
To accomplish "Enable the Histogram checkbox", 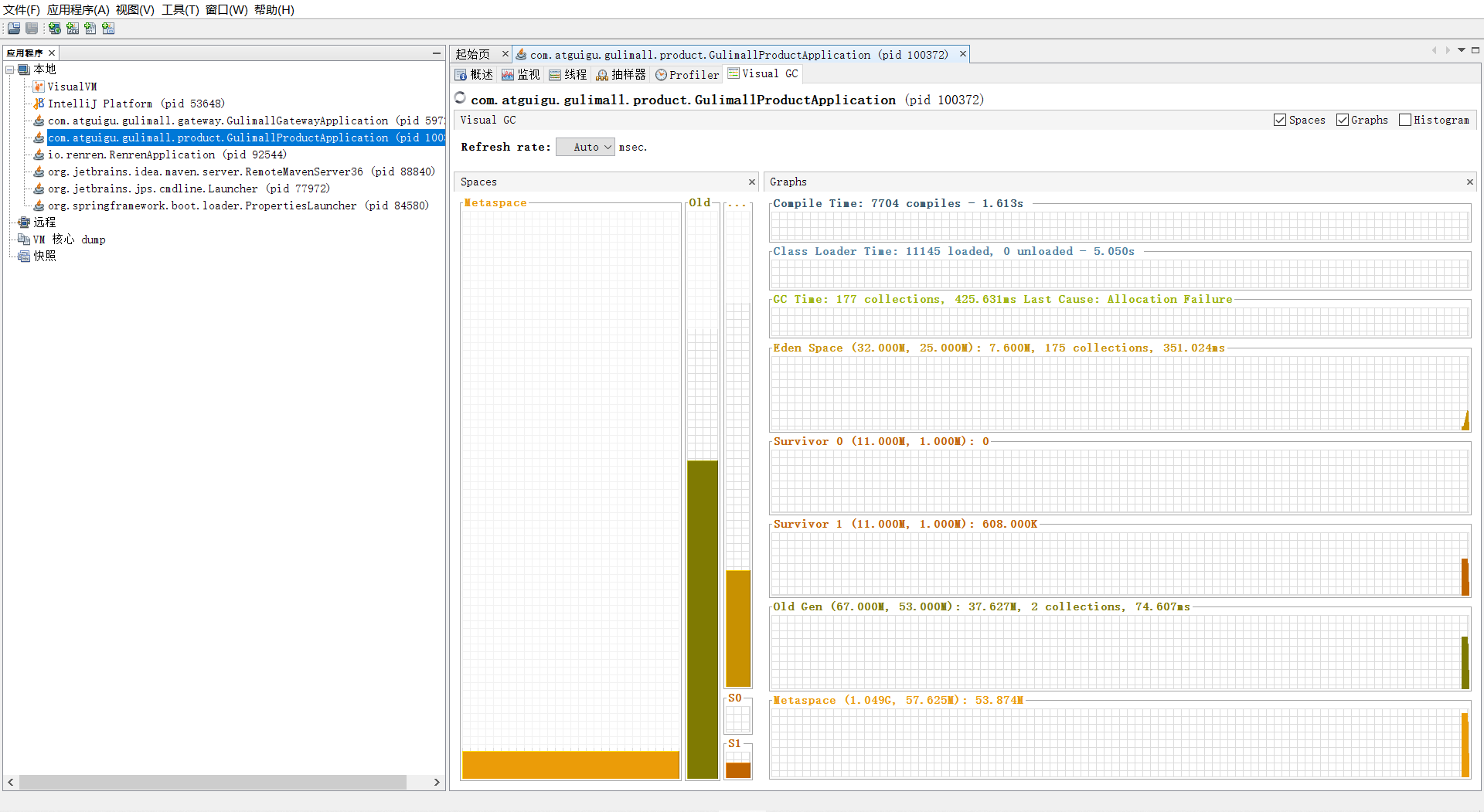I will 1405,120.
